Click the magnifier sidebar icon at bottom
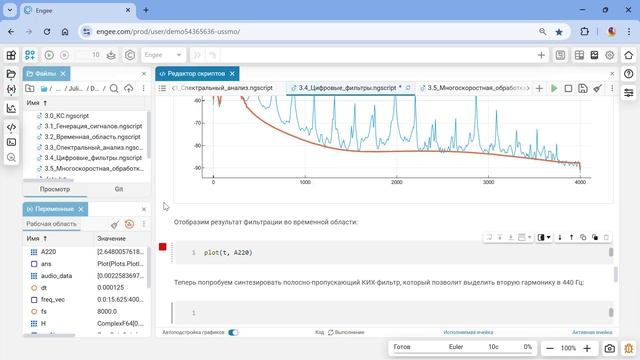 point(11,158)
